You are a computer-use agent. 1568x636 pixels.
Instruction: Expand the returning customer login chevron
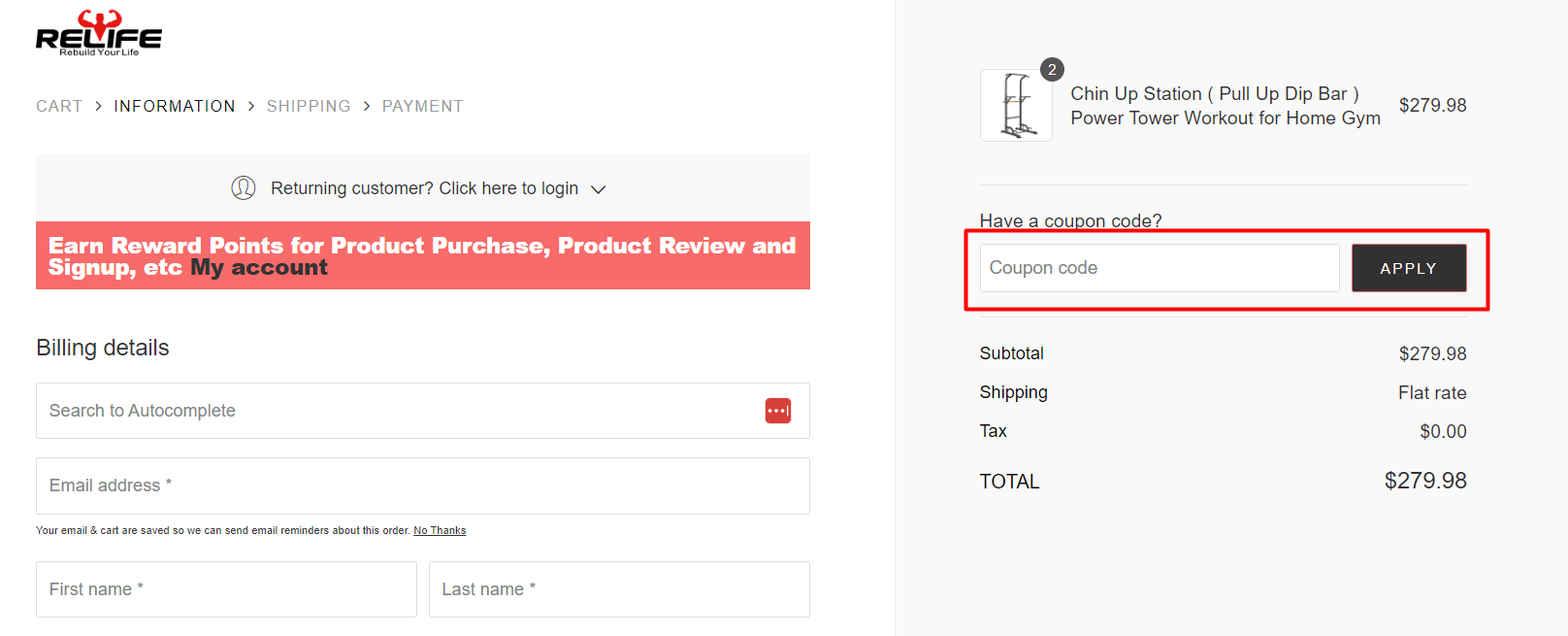pyautogui.click(x=599, y=189)
